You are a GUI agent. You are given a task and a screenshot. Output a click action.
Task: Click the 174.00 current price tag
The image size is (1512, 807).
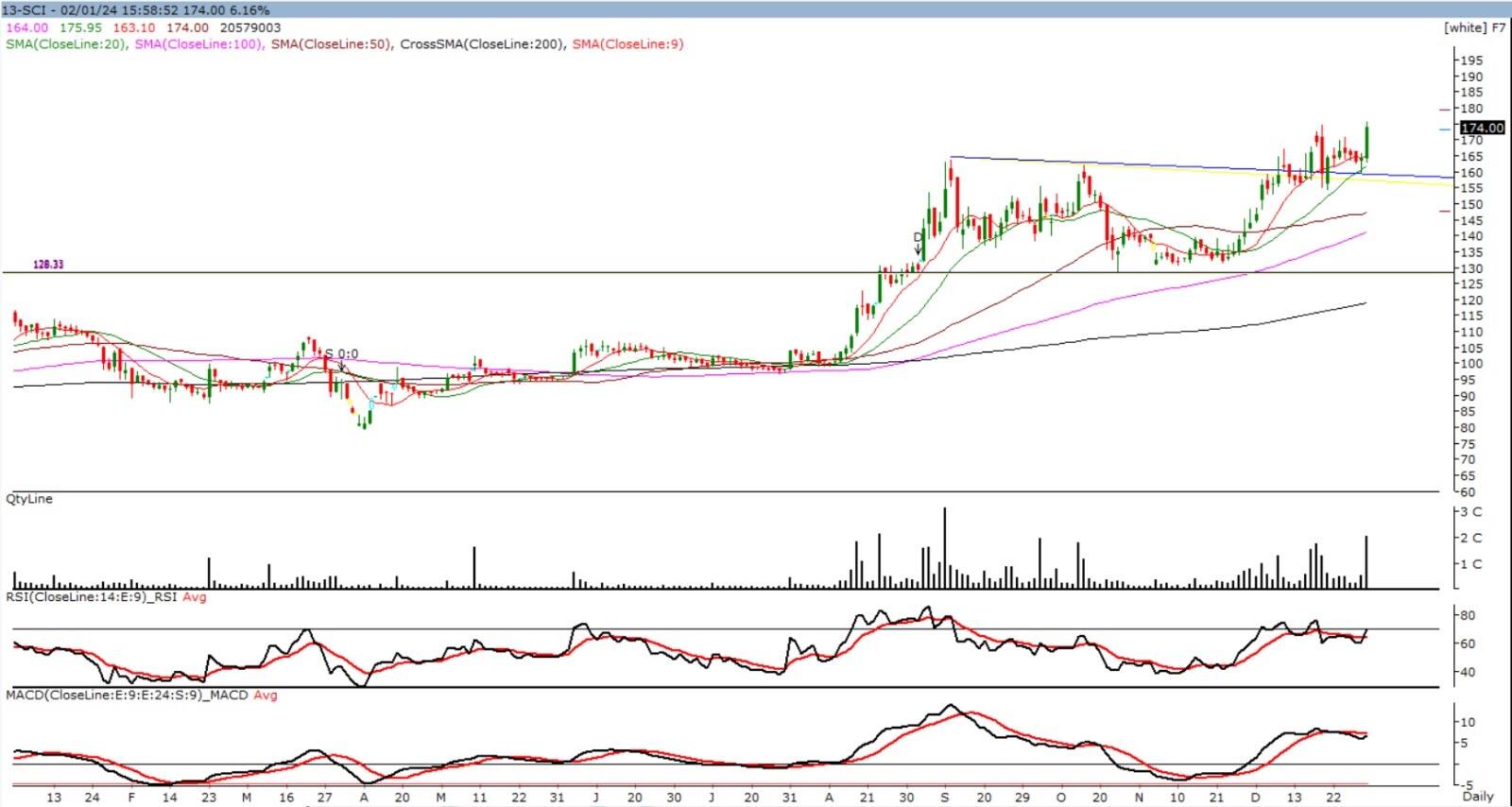pos(1481,128)
